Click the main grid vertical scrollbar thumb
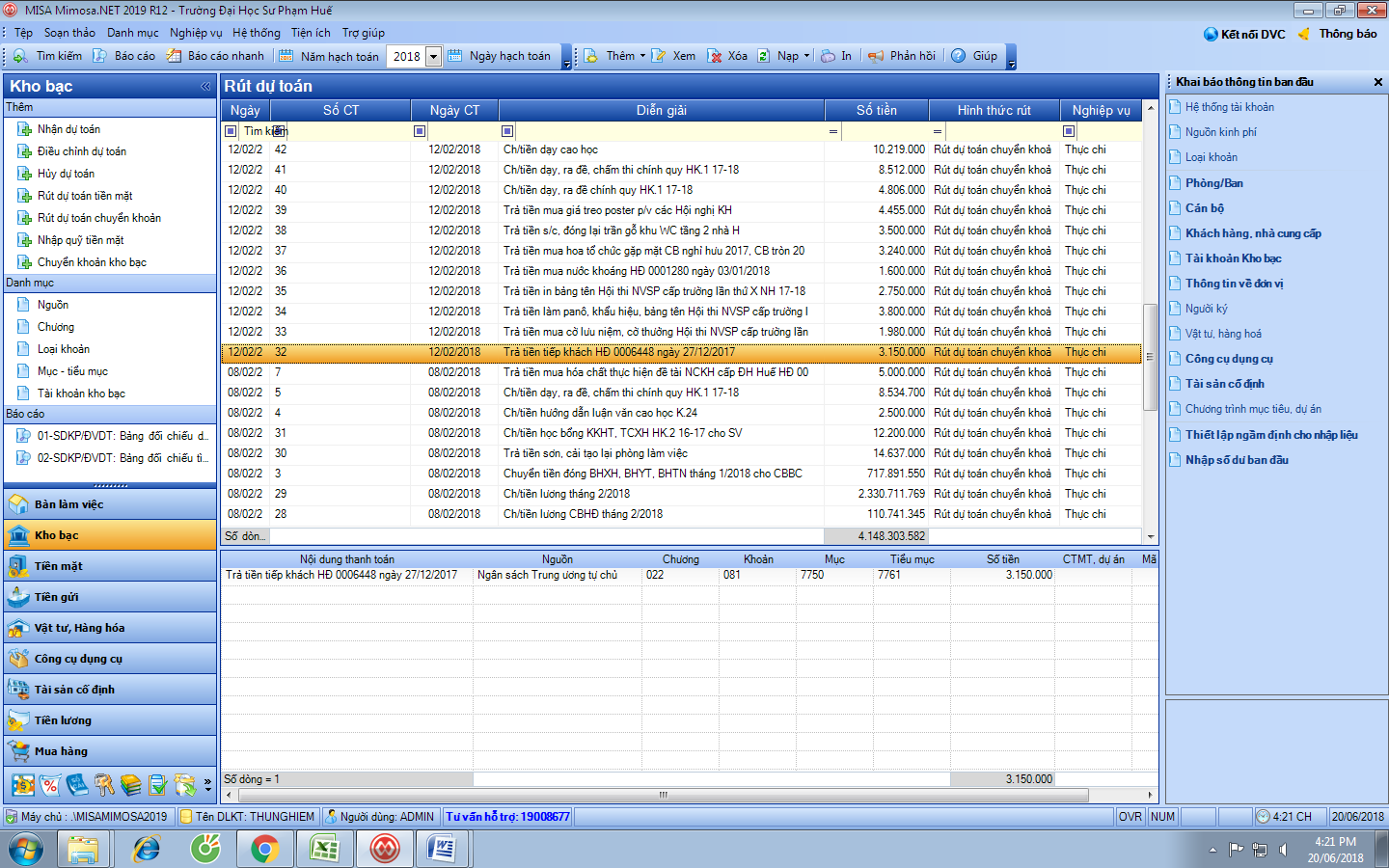1389x868 pixels. click(x=1150, y=357)
